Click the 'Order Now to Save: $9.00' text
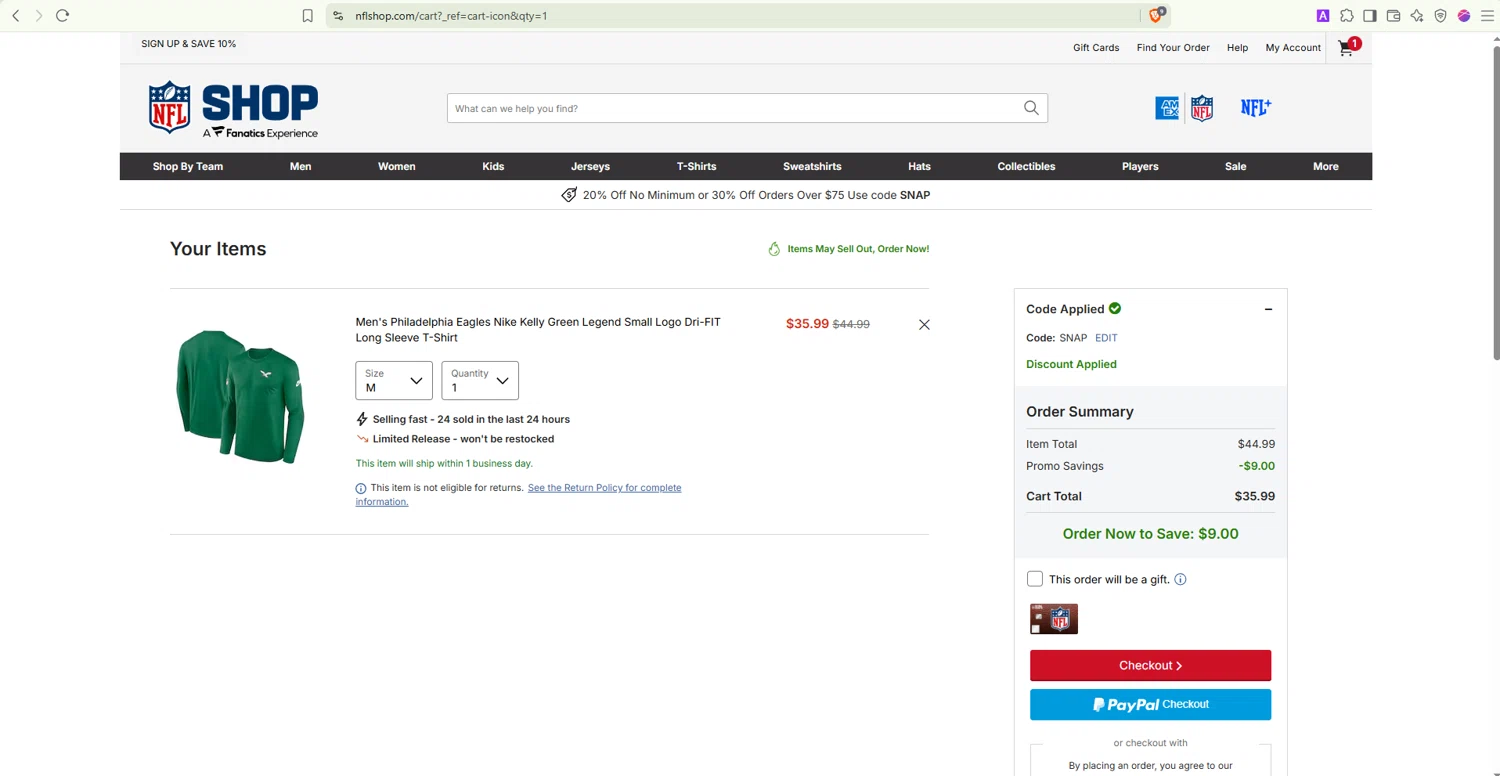 coord(1151,534)
